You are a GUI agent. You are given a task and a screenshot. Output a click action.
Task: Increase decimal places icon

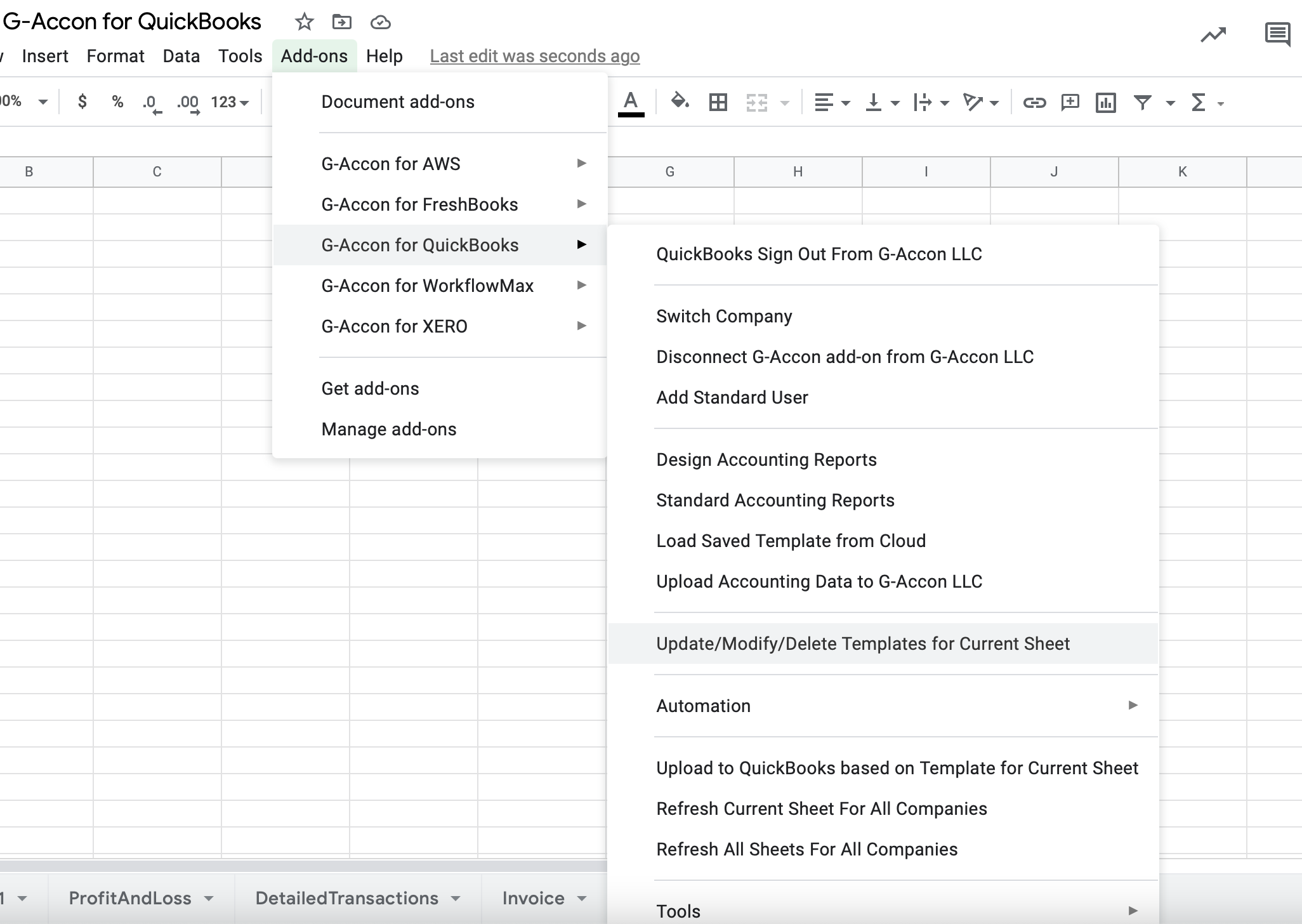pyautogui.click(x=188, y=103)
